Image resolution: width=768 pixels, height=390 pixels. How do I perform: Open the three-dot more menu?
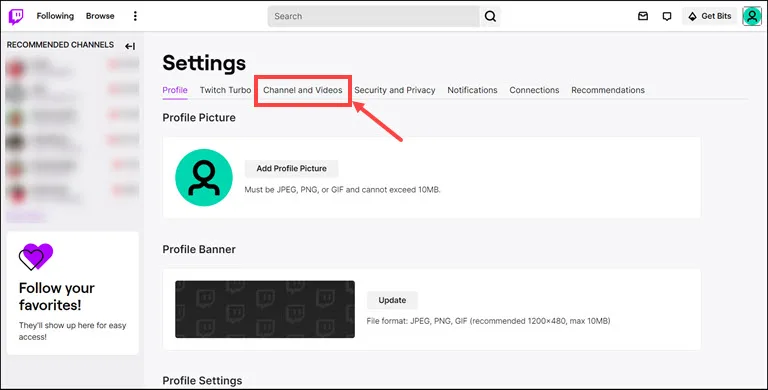135,16
